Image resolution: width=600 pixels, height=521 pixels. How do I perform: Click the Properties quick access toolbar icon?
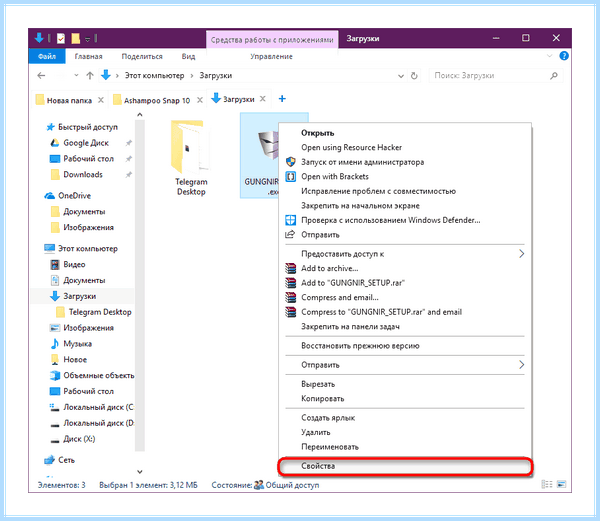pos(60,38)
